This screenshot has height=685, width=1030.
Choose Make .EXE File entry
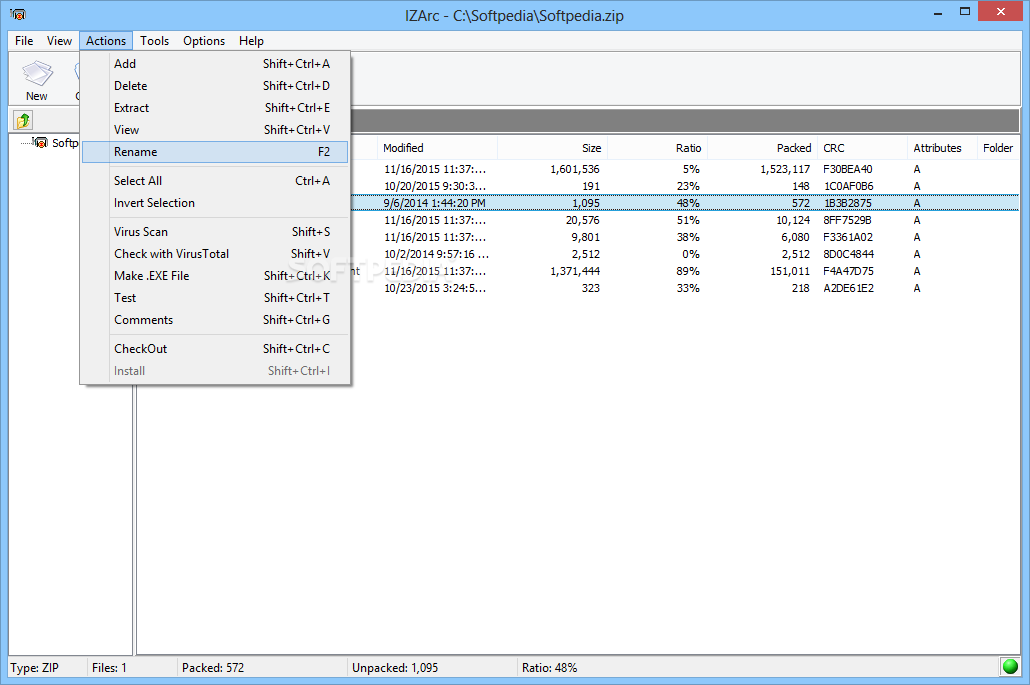[x=215, y=276]
